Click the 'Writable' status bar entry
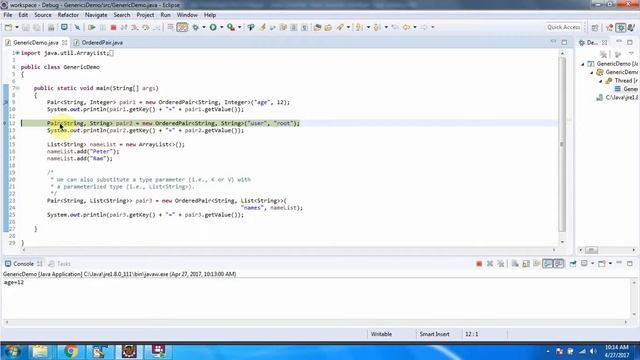 tap(381, 334)
